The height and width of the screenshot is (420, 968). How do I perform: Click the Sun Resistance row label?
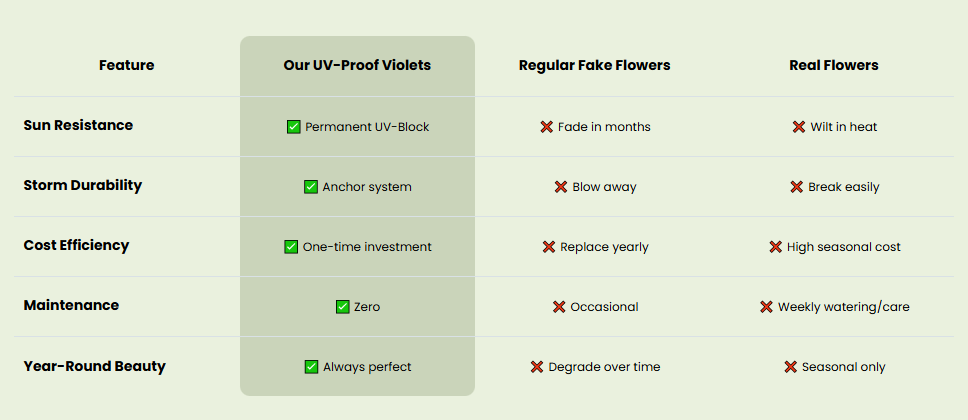pos(78,126)
